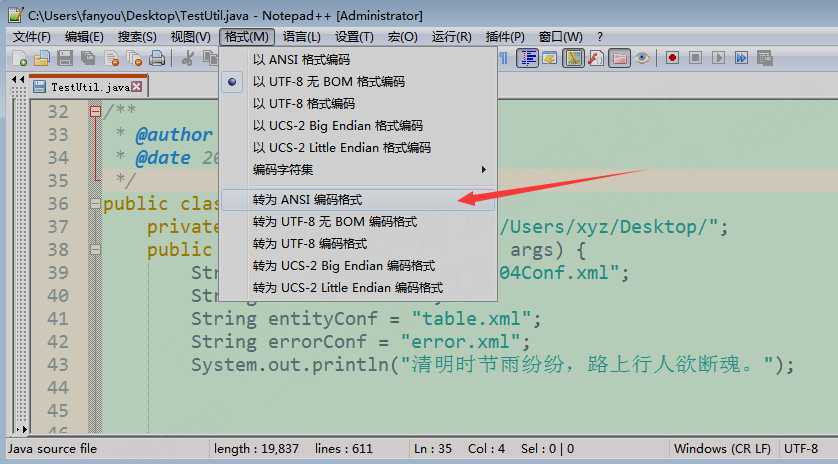Close the TestUtil.java tab with X
Image resolution: width=838 pixels, height=464 pixels.
coord(137,87)
